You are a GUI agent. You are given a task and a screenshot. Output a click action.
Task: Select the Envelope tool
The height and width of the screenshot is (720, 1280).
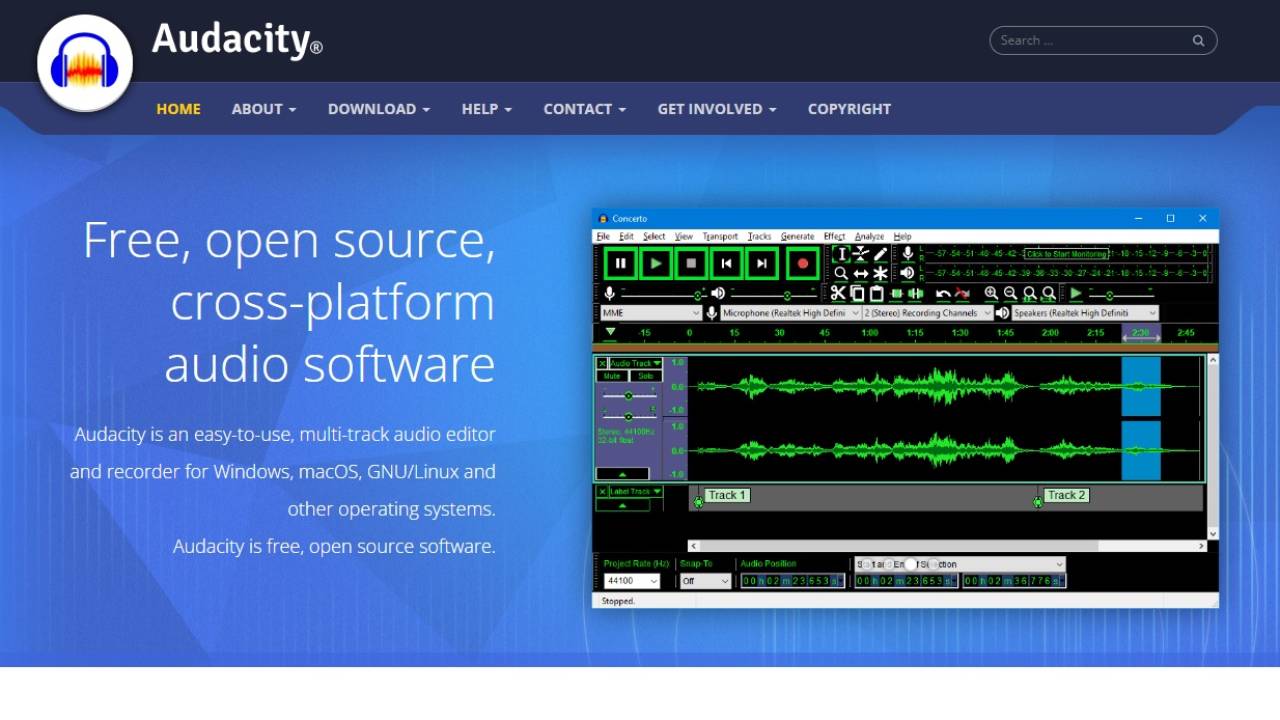pyautogui.click(x=861, y=254)
